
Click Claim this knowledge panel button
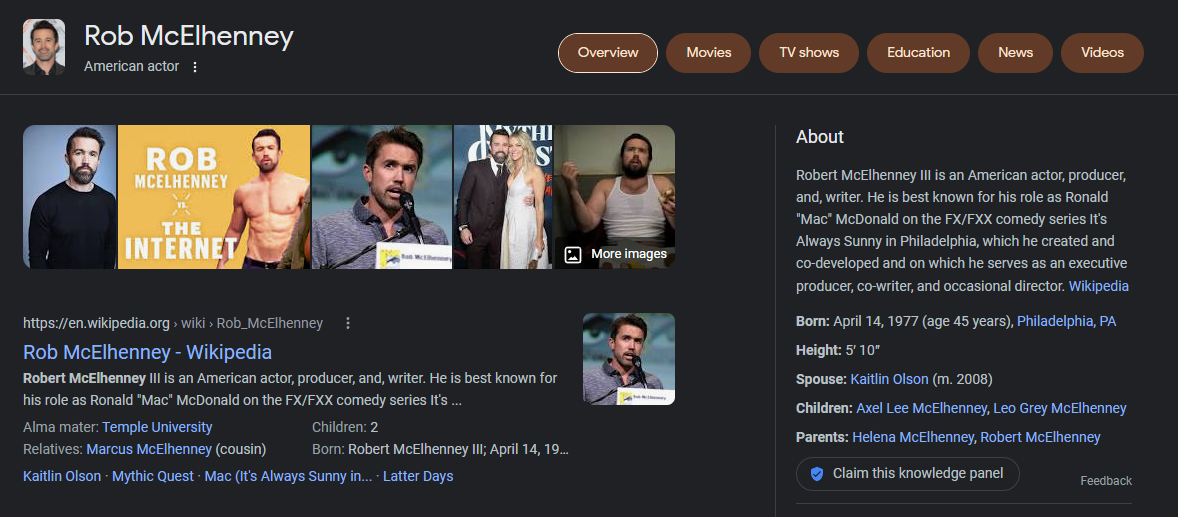pos(908,474)
